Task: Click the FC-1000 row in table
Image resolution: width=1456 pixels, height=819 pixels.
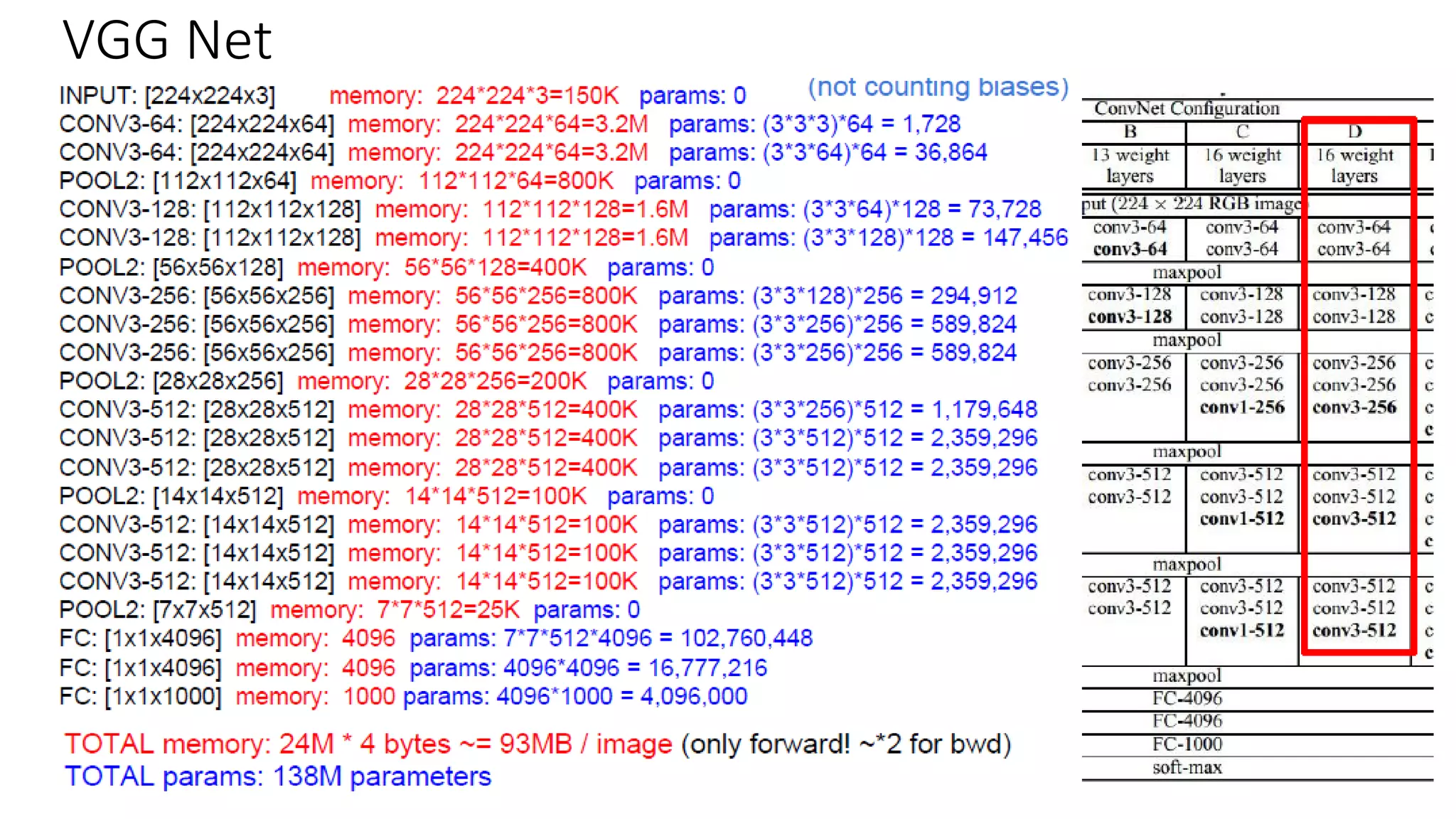Action: 1187,744
